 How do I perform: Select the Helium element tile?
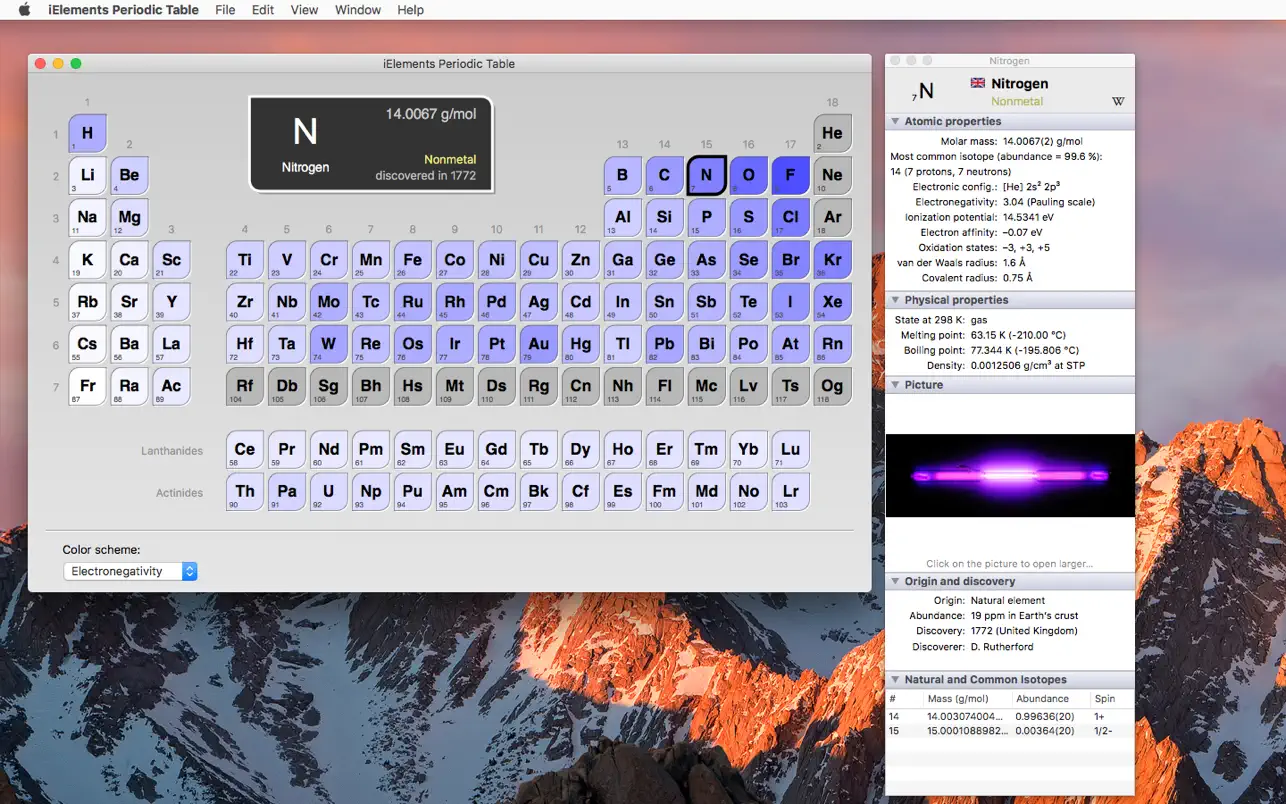click(x=832, y=133)
